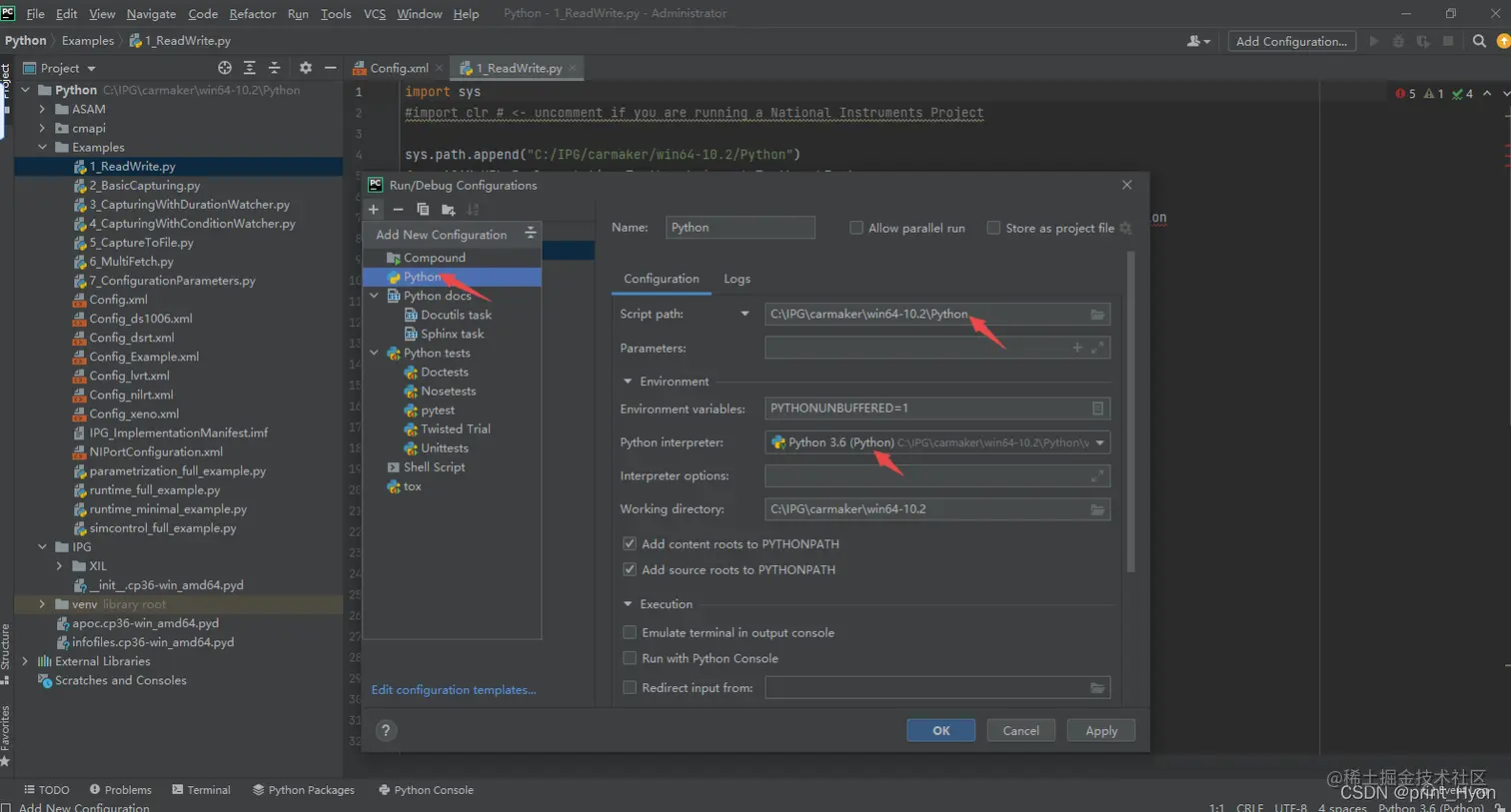Screen dimensions: 1511x812
Task: Open the Terminal tool window
Action: pos(201,790)
